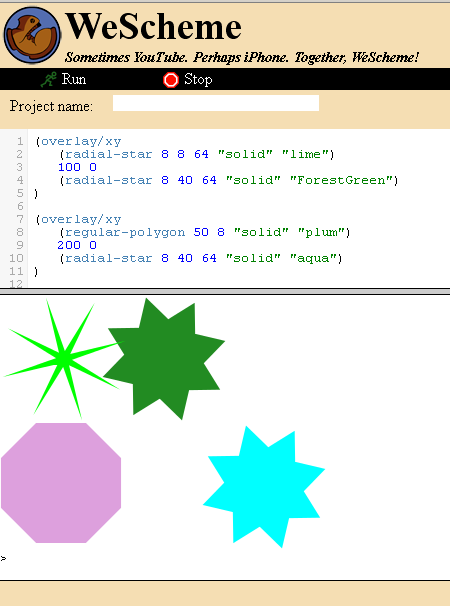Viewport: 450px width, 606px height.
Task: Click the regular-polygon keyword on line 8
Action: [x=125, y=232]
